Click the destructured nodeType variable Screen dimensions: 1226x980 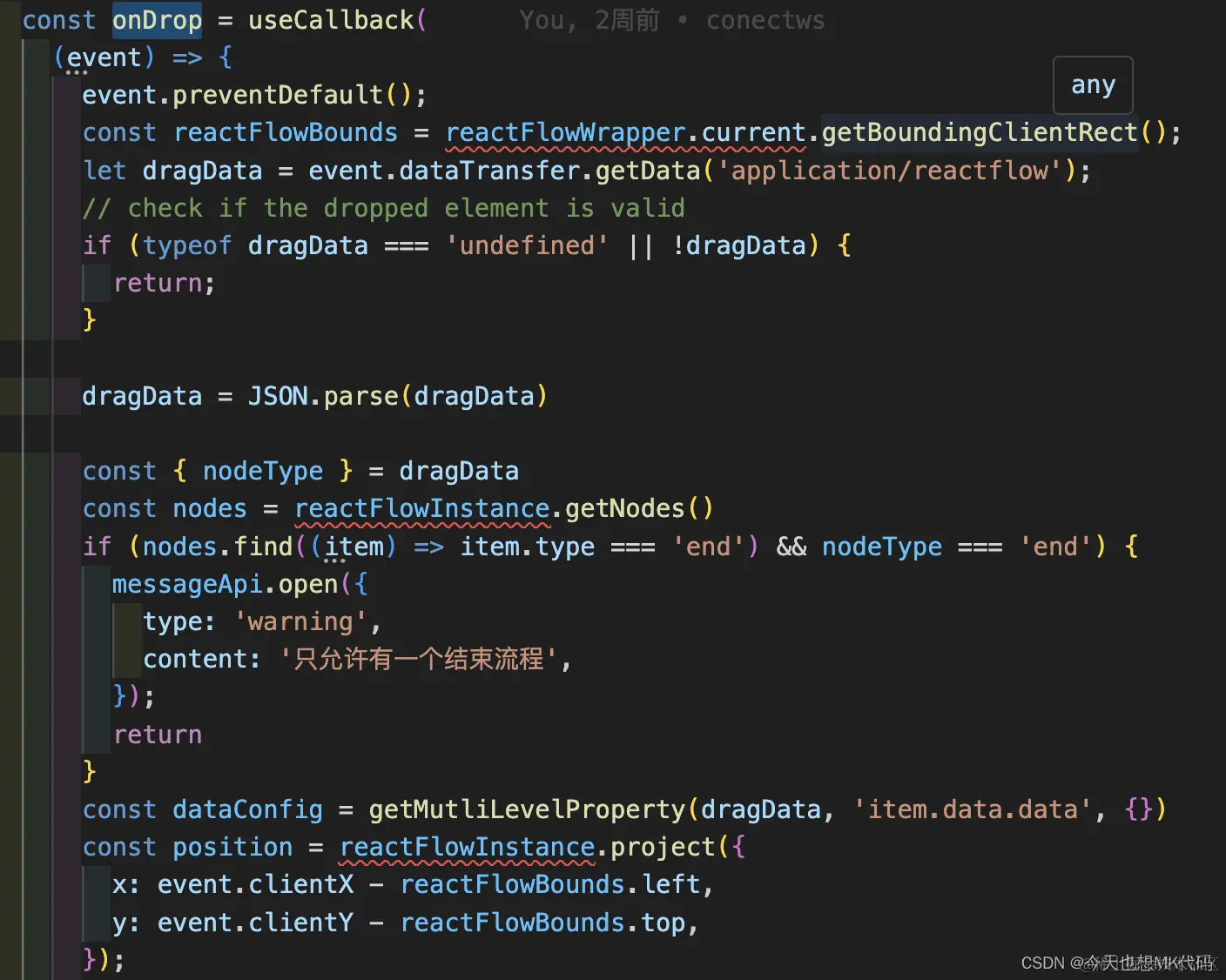point(263,471)
